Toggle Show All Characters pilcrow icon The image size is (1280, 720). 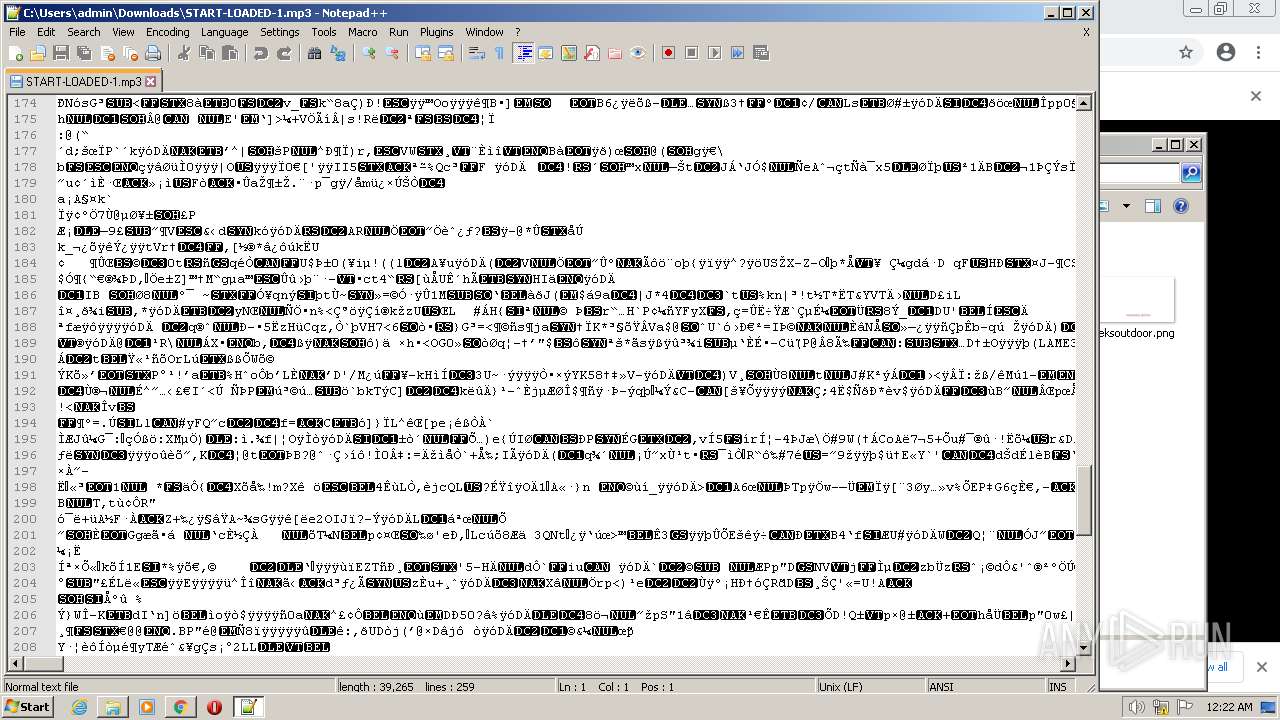499,53
